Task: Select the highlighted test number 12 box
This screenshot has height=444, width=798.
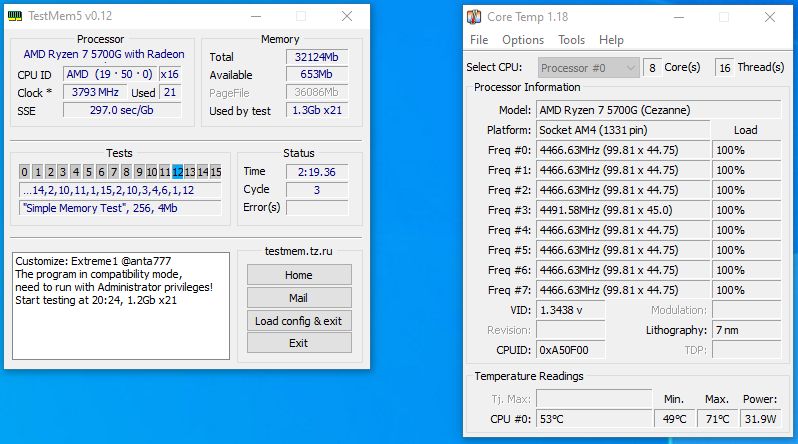Action: click(x=178, y=172)
